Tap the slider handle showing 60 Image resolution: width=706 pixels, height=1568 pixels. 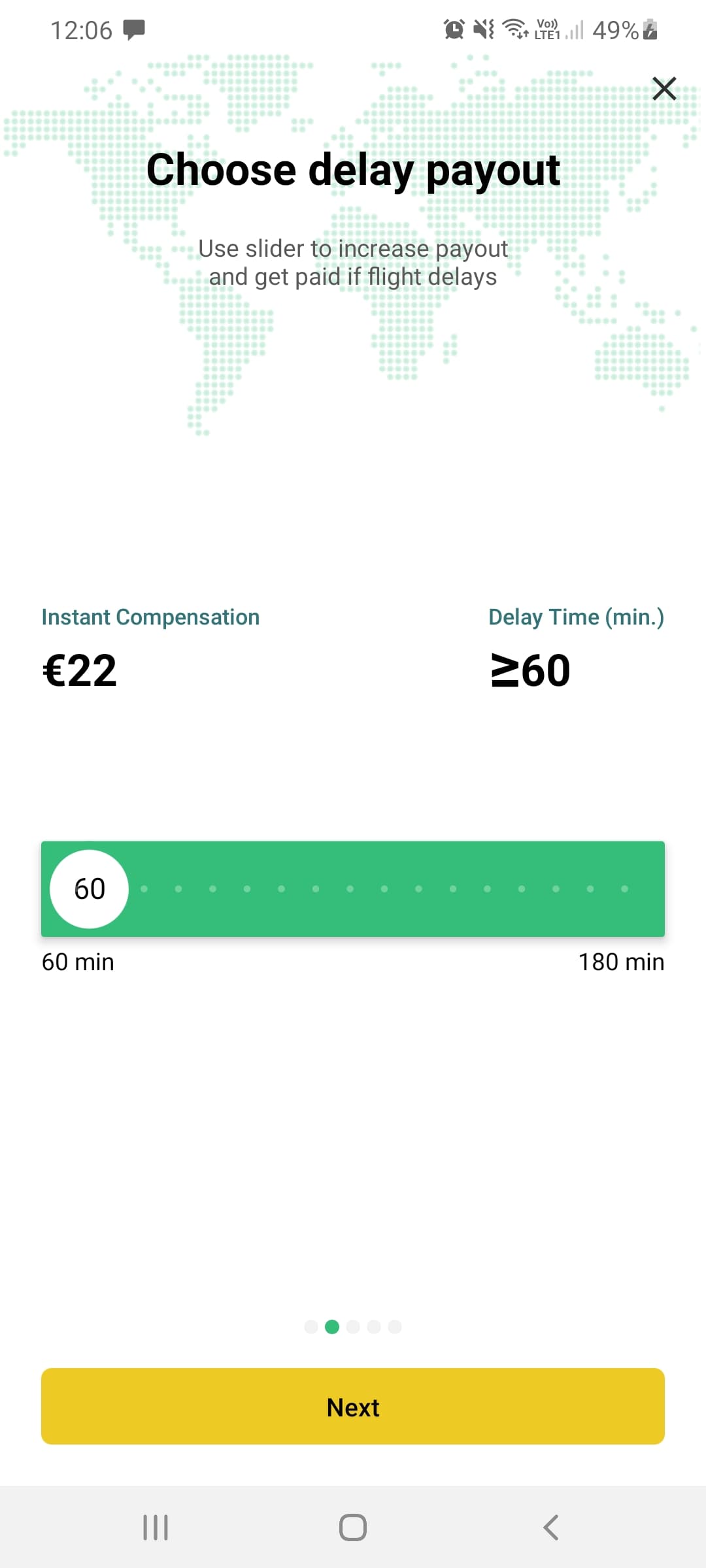point(90,889)
